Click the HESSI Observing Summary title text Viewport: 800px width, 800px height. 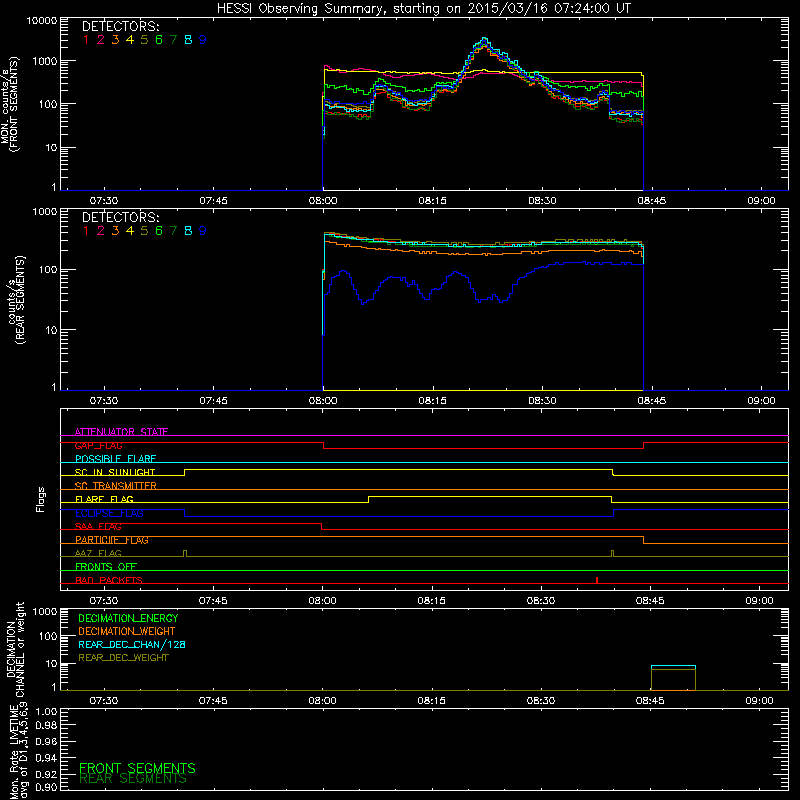(423, 9)
